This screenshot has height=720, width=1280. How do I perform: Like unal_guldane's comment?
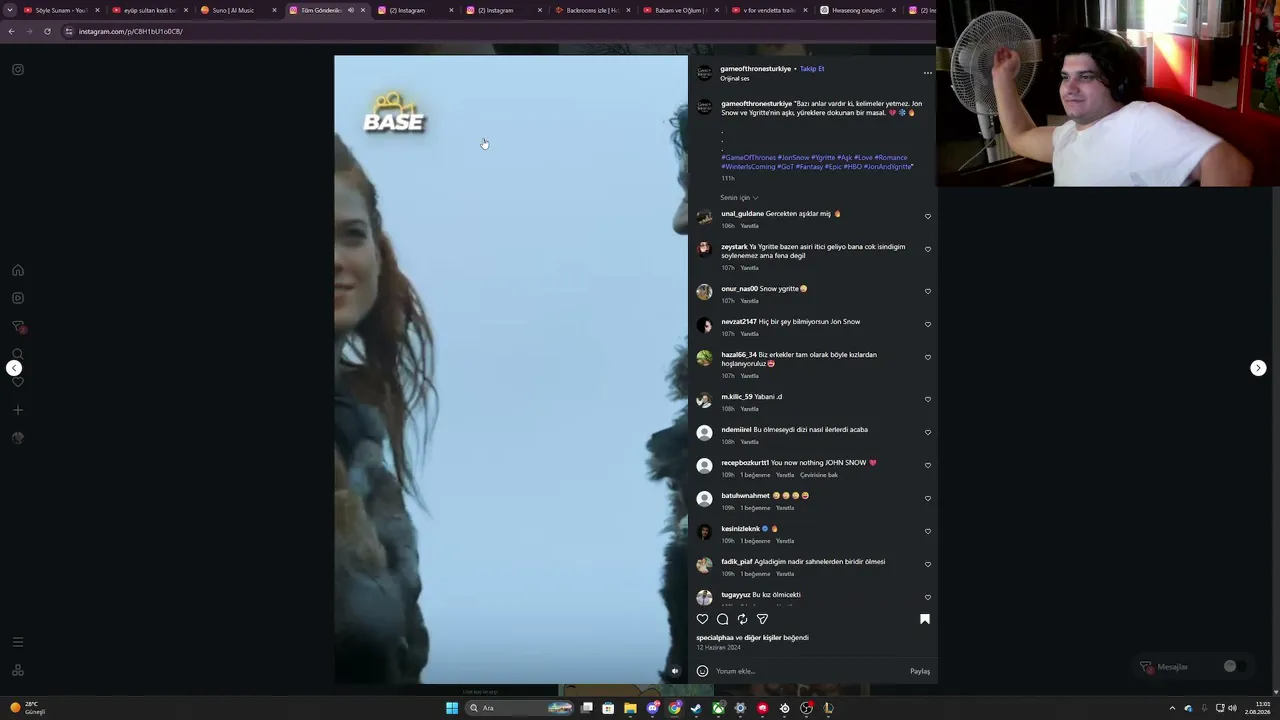pos(927,216)
